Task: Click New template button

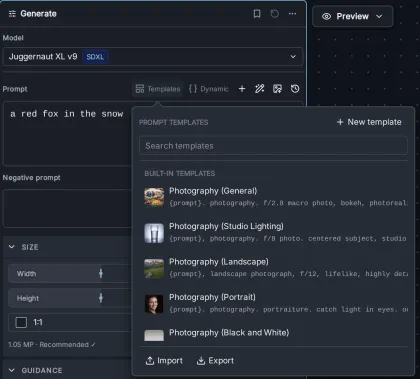Action: click(x=369, y=122)
